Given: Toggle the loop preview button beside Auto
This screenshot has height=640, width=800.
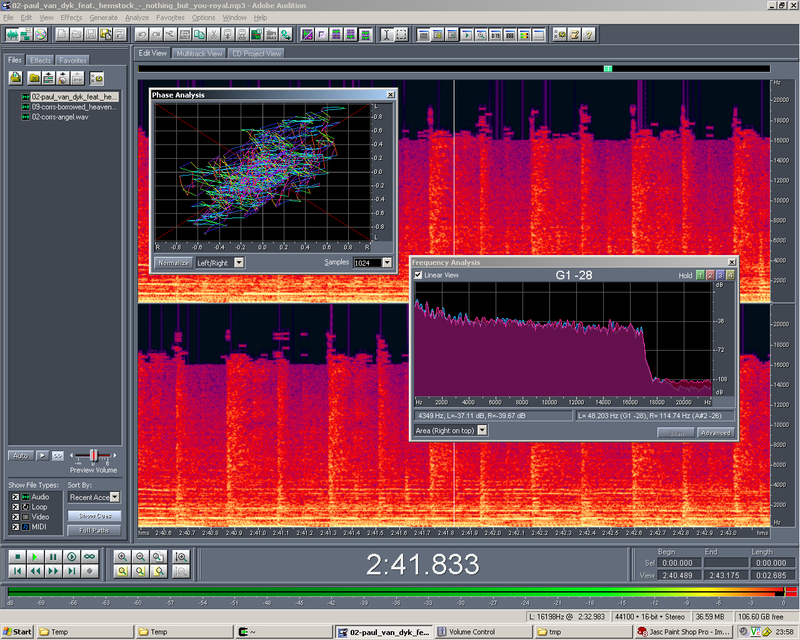Looking at the screenshot, I should 58,456.
